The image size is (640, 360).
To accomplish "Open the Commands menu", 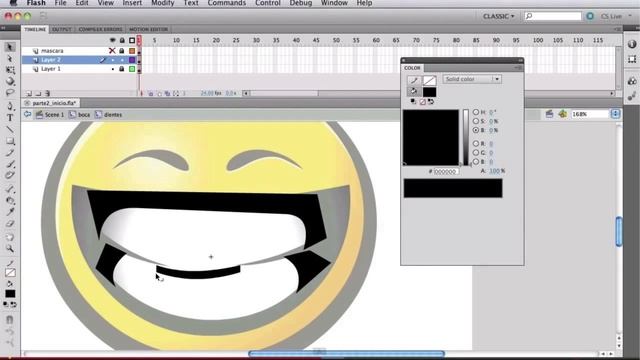I will (x=227, y=3).
